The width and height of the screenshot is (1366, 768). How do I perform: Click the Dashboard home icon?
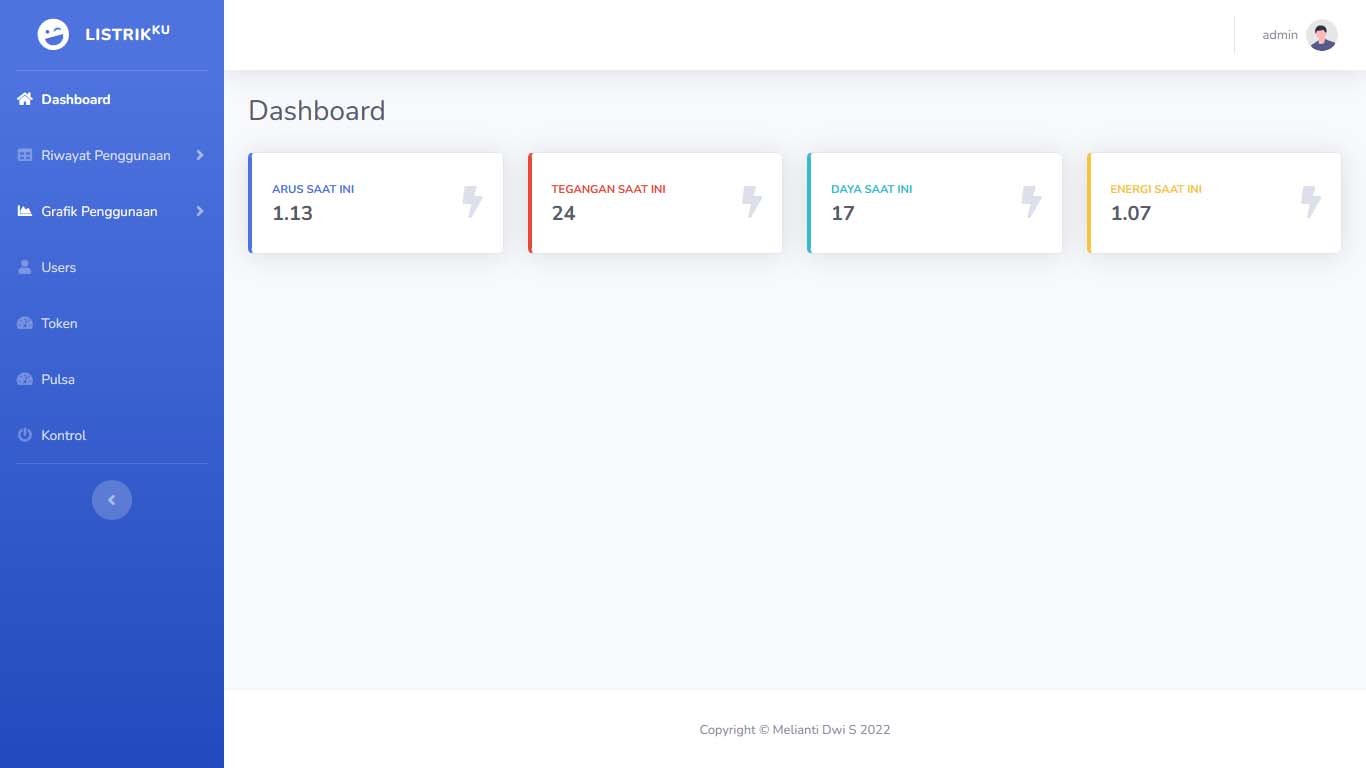click(x=25, y=99)
